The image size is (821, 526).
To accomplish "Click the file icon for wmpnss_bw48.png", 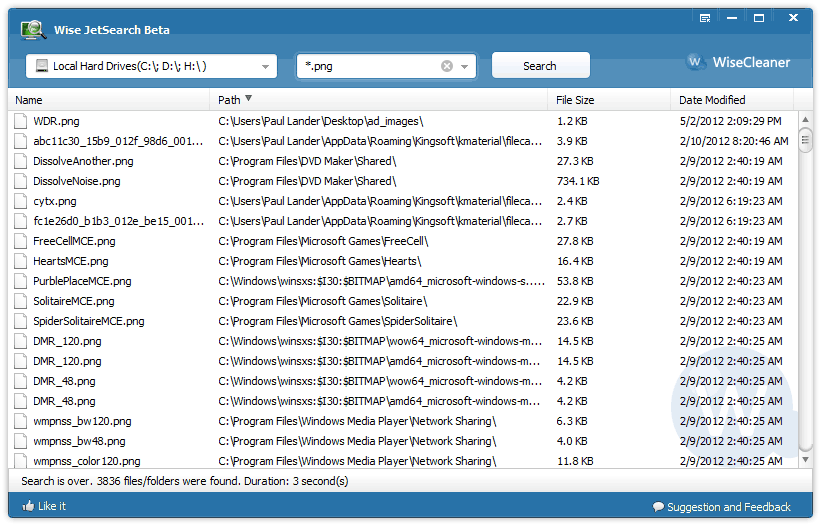I will coord(20,441).
